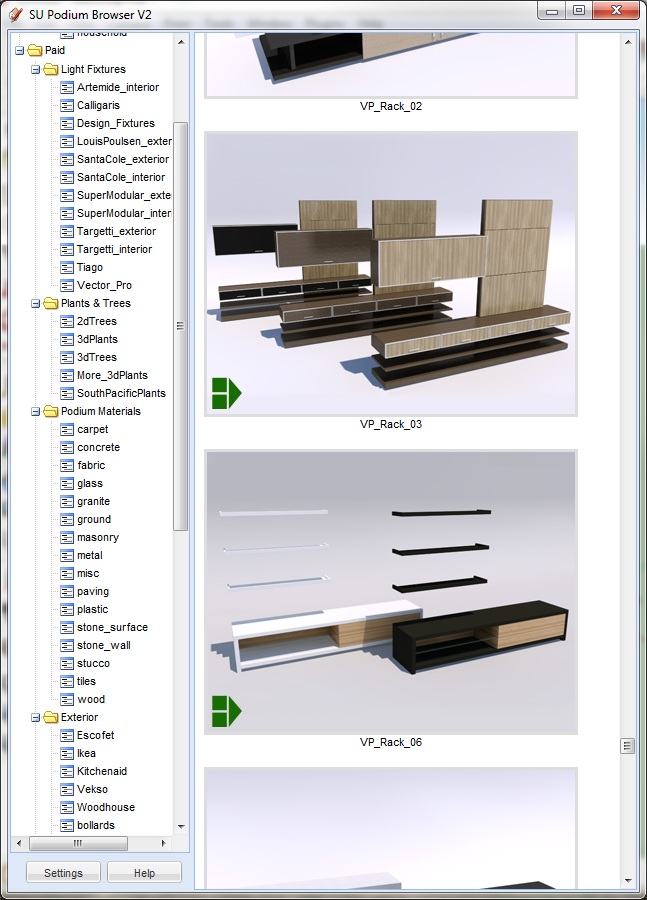Collapse the Exterior folder expander
Image resolution: width=647 pixels, height=900 pixels.
[35, 717]
